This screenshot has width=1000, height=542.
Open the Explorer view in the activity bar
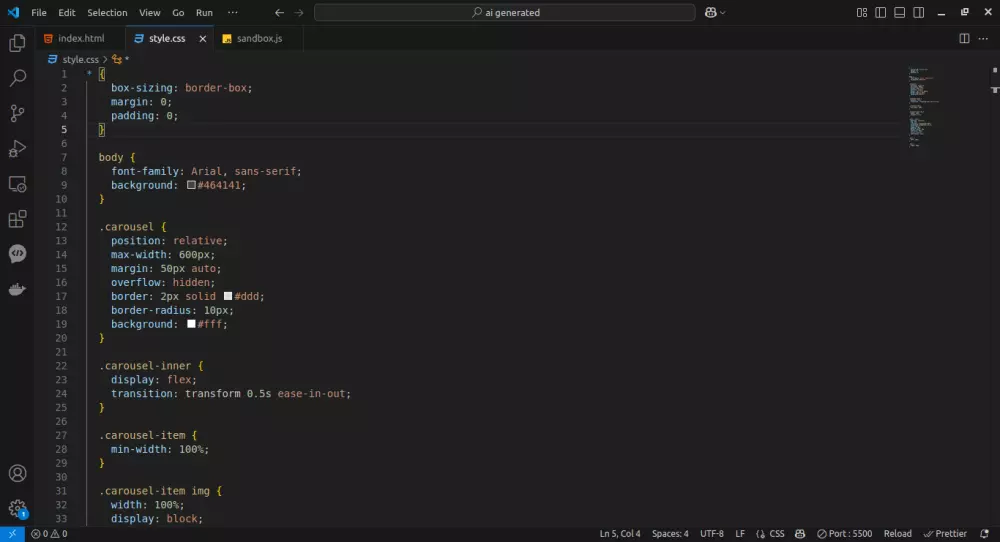point(17,43)
